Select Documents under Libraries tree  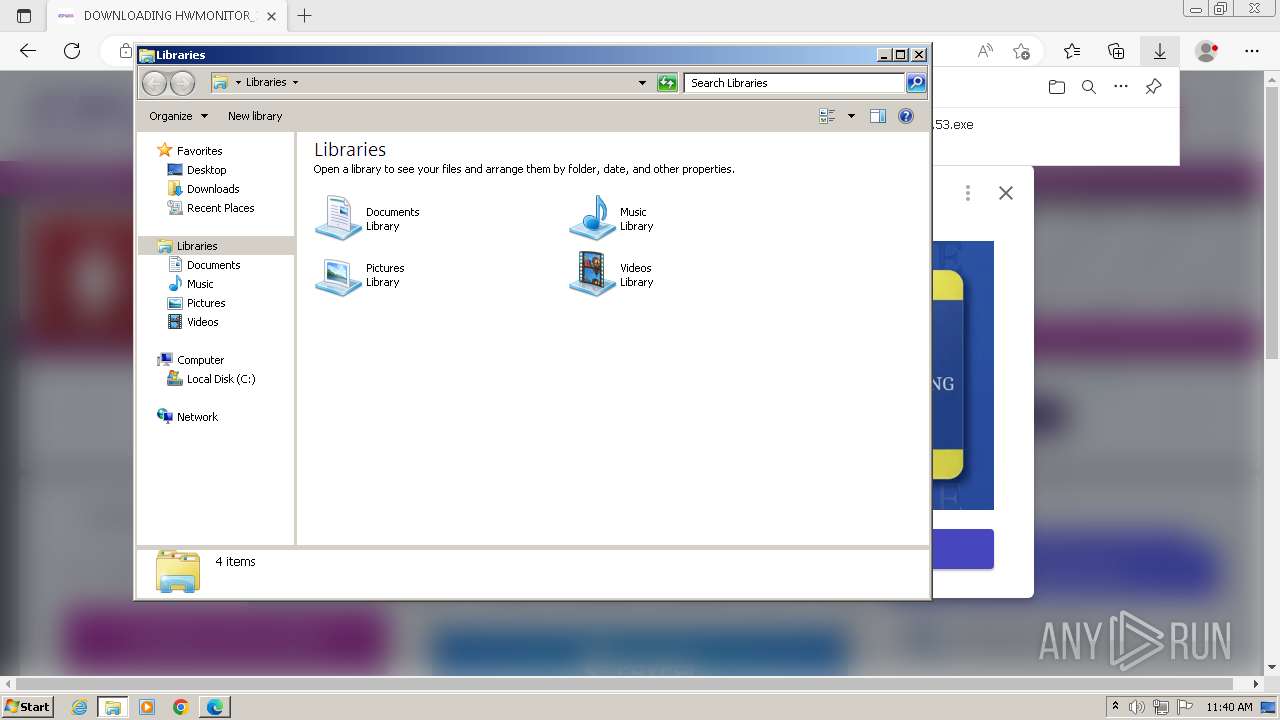[x=213, y=265]
